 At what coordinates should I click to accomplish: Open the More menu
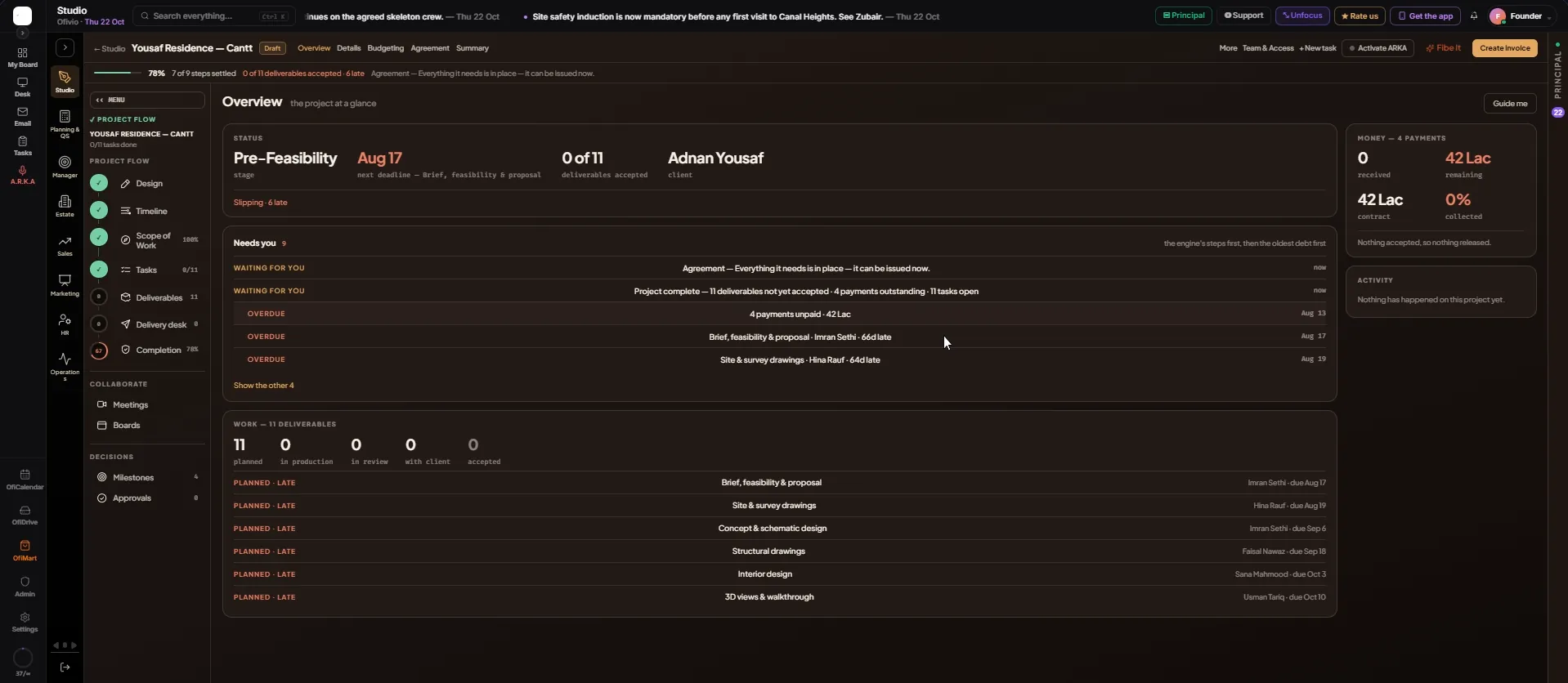(1228, 48)
